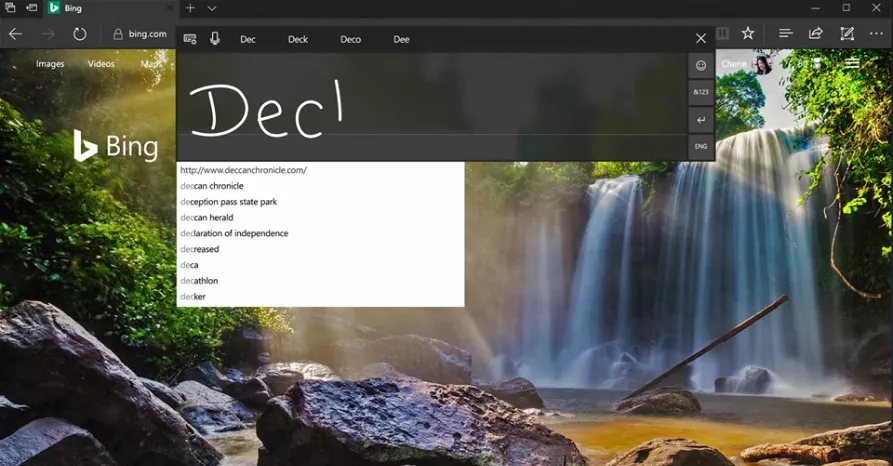The width and height of the screenshot is (893, 466).
Task: Choose the 'Deco' handwriting suggestion
Action: click(x=350, y=39)
